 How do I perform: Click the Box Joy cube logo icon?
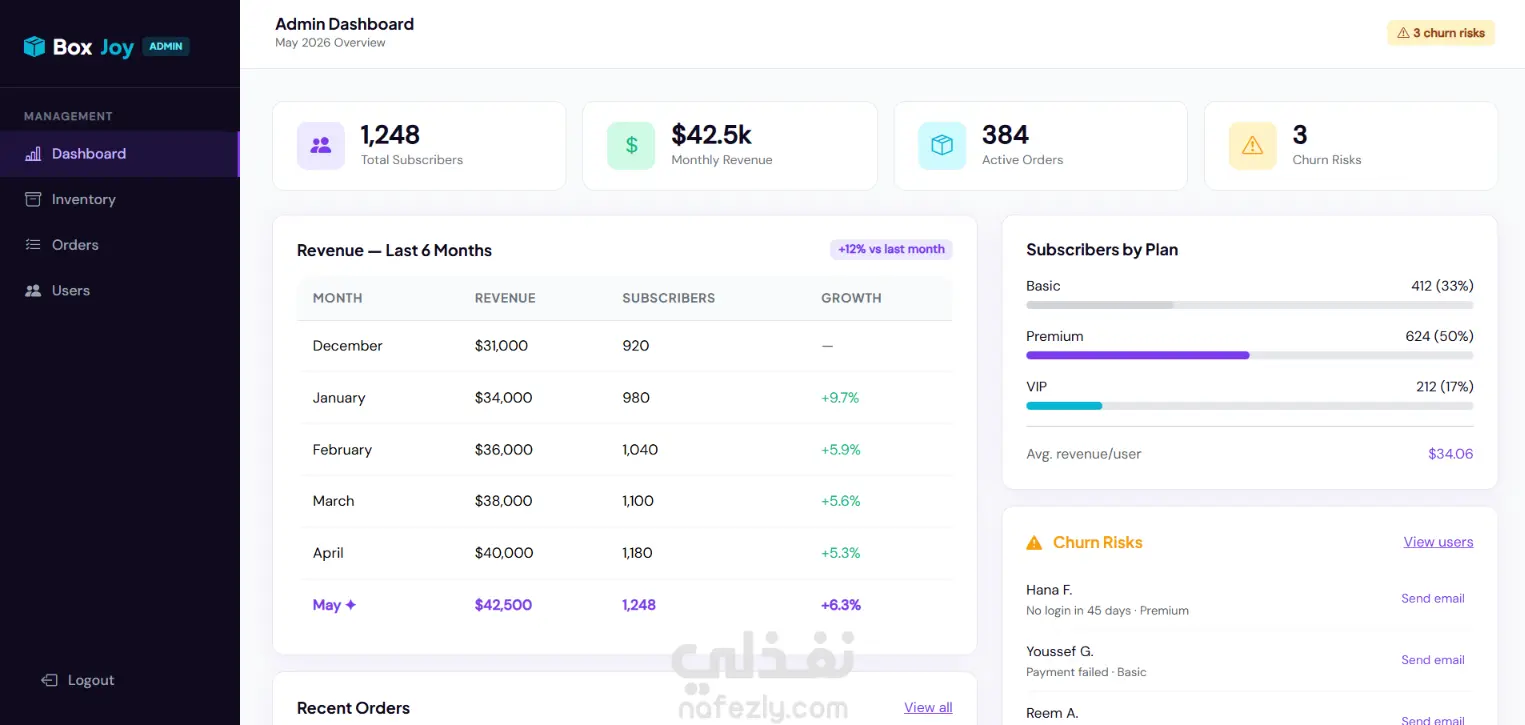coord(35,46)
